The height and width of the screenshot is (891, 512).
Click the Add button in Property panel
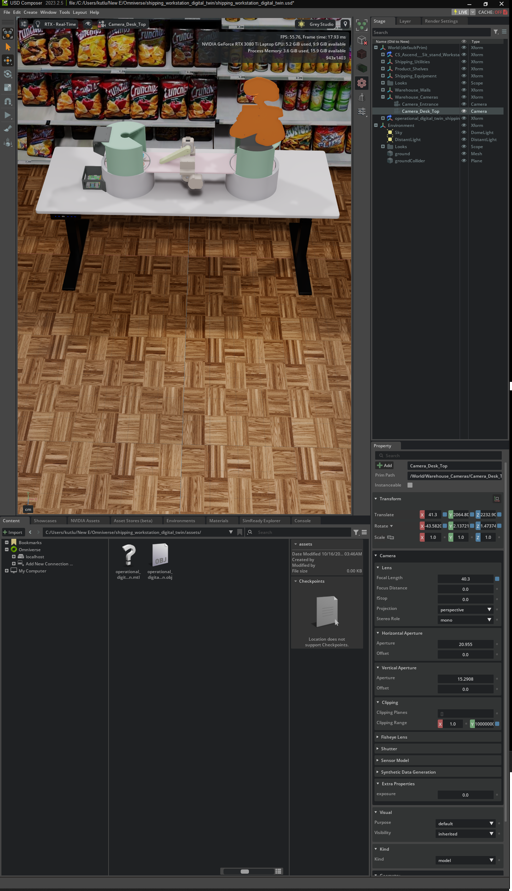385,465
